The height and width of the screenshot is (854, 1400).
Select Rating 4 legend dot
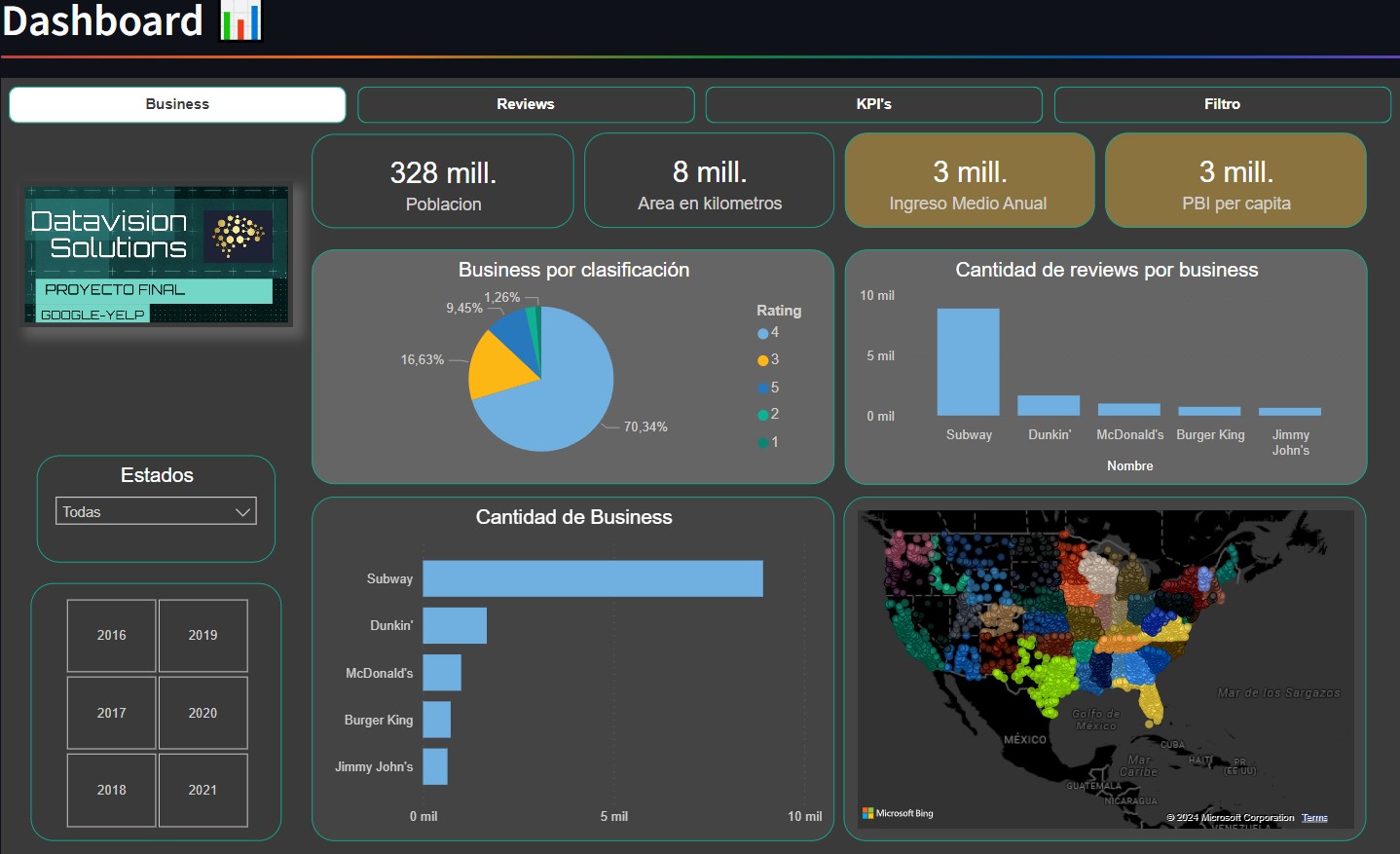pos(762,333)
